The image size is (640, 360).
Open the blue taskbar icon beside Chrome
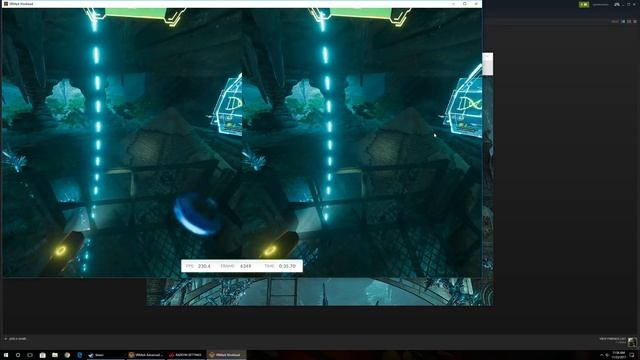(80, 355)
